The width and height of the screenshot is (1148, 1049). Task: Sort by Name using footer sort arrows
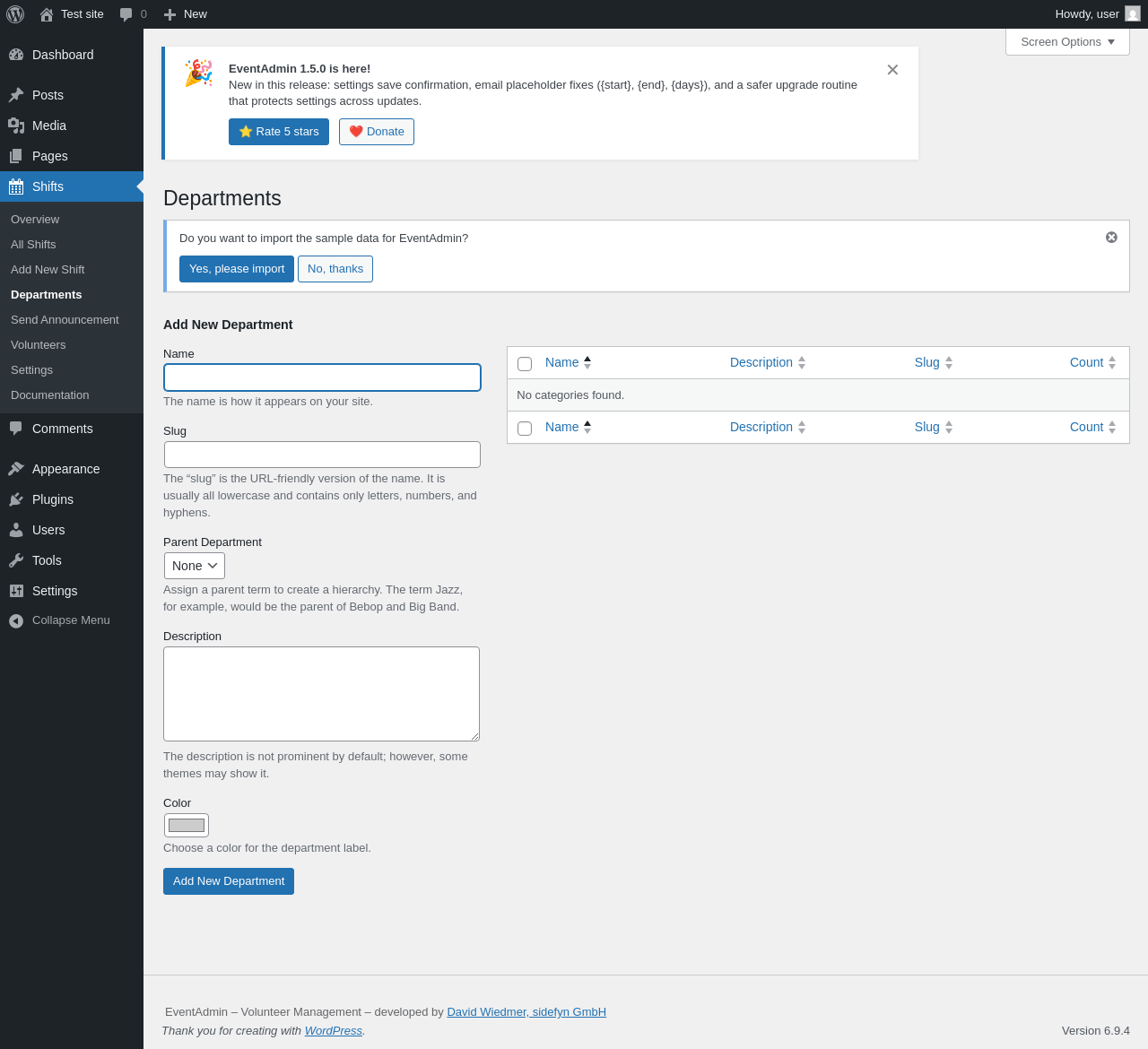pos(587,427)
